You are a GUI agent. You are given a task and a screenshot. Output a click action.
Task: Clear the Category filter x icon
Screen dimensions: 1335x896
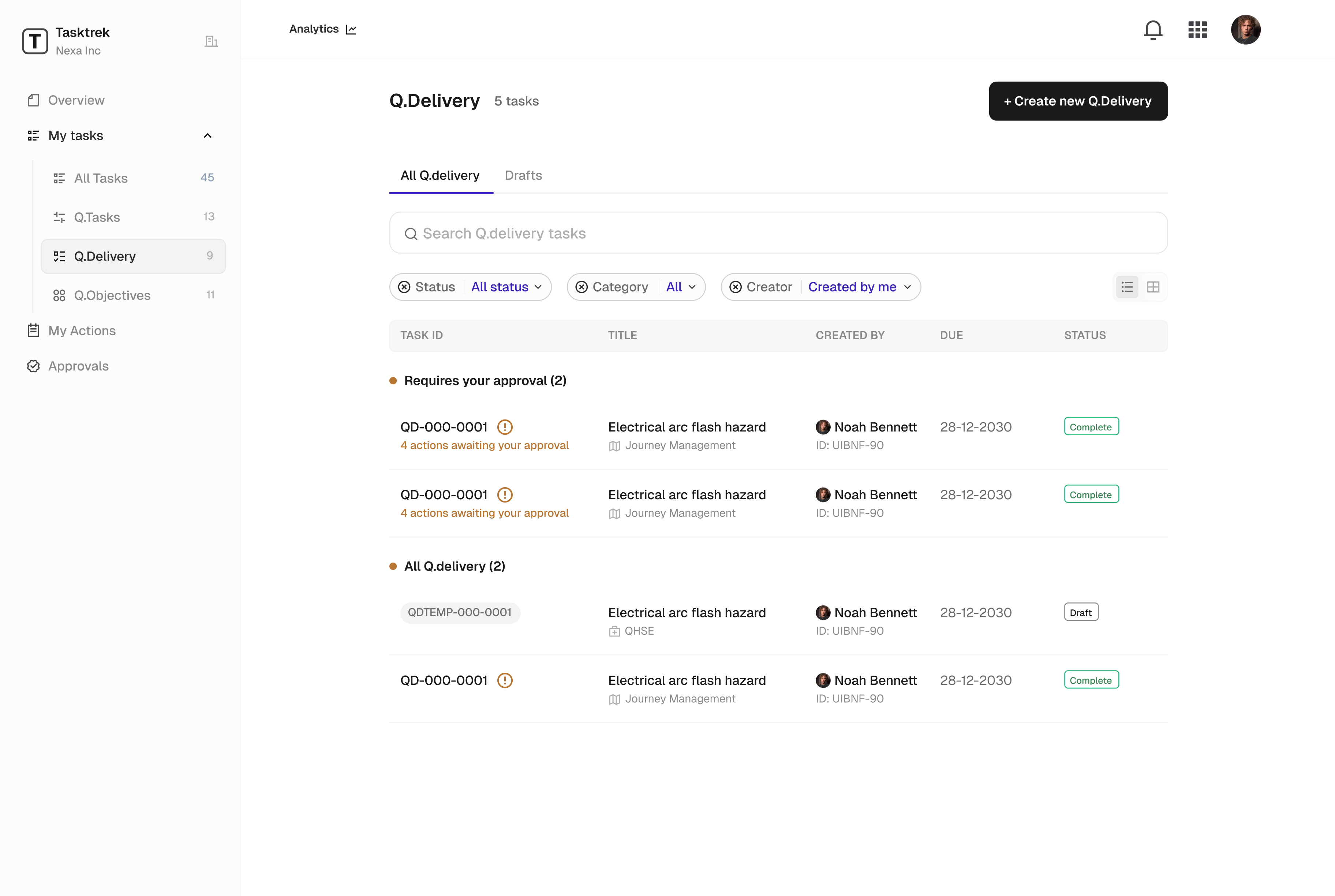[x=582, y=287]
